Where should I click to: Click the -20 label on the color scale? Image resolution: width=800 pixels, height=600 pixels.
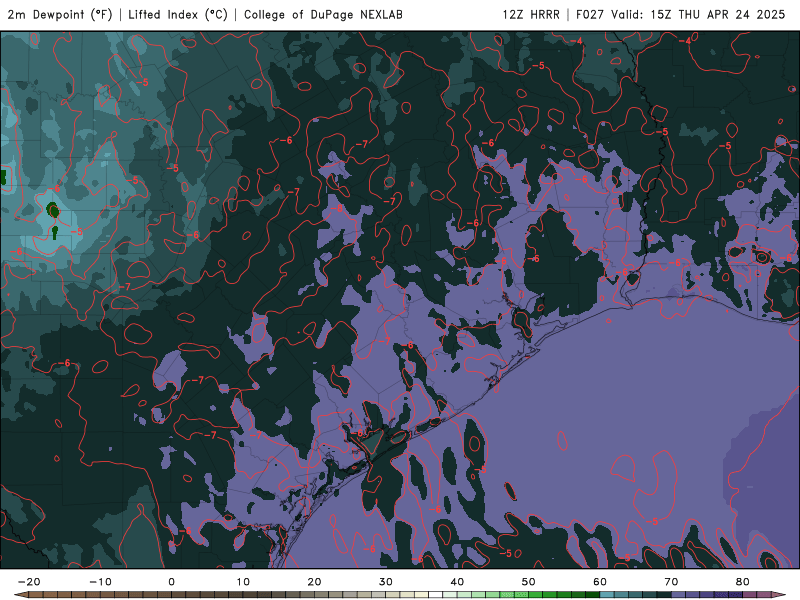(29, 582)
